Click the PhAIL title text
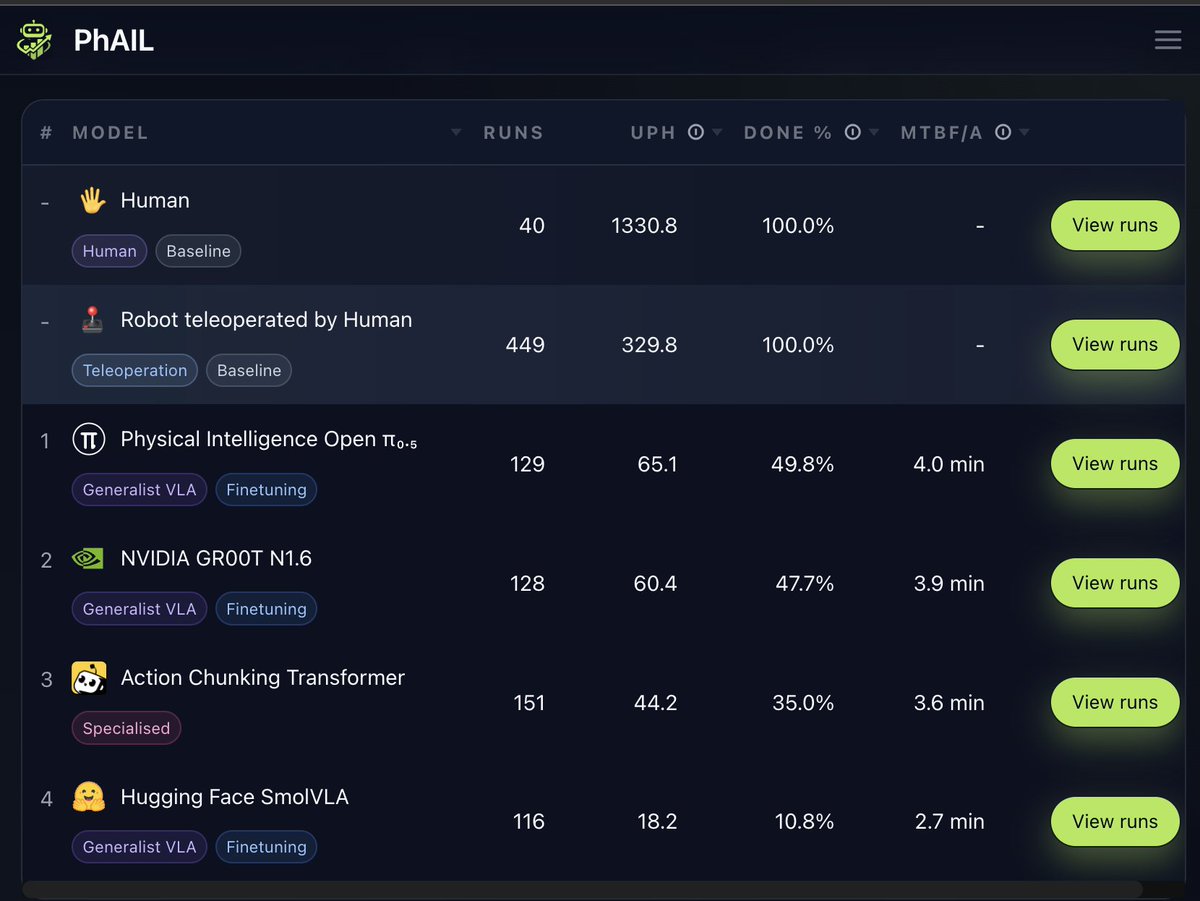The image size is (1200, 901). [x=113, y=41]
